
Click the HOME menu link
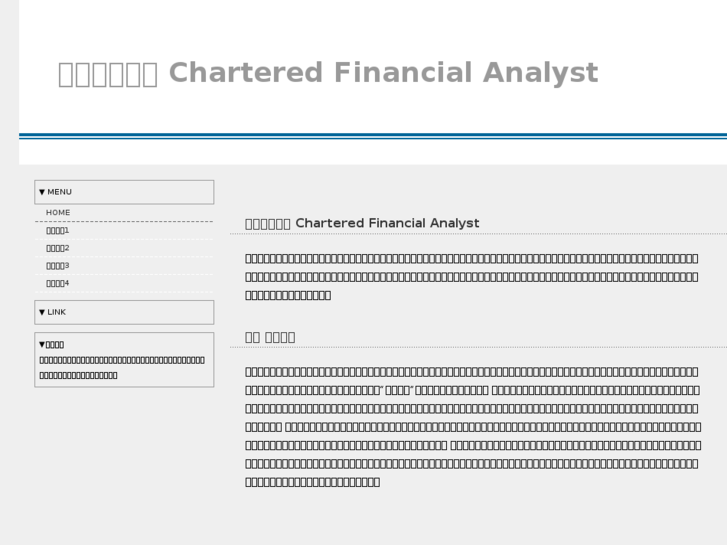58,212
